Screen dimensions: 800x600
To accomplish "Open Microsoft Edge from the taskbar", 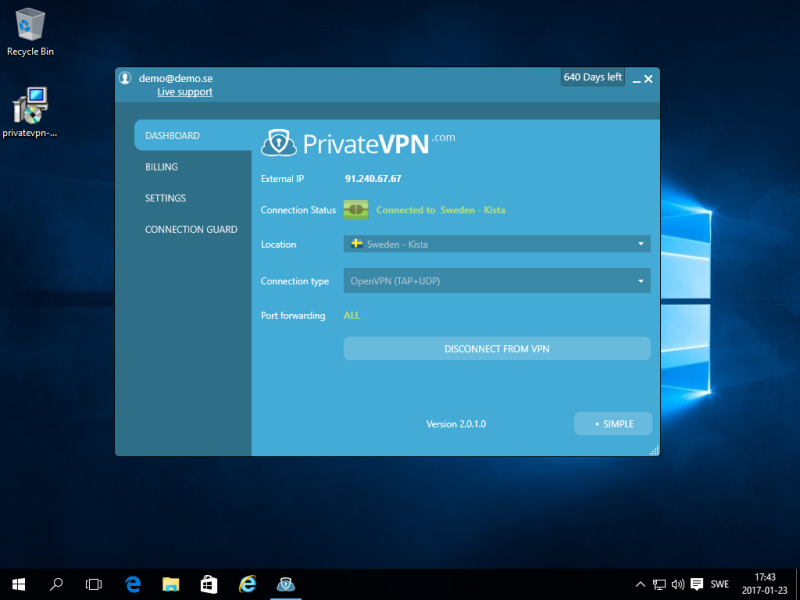I will [132, 584].
